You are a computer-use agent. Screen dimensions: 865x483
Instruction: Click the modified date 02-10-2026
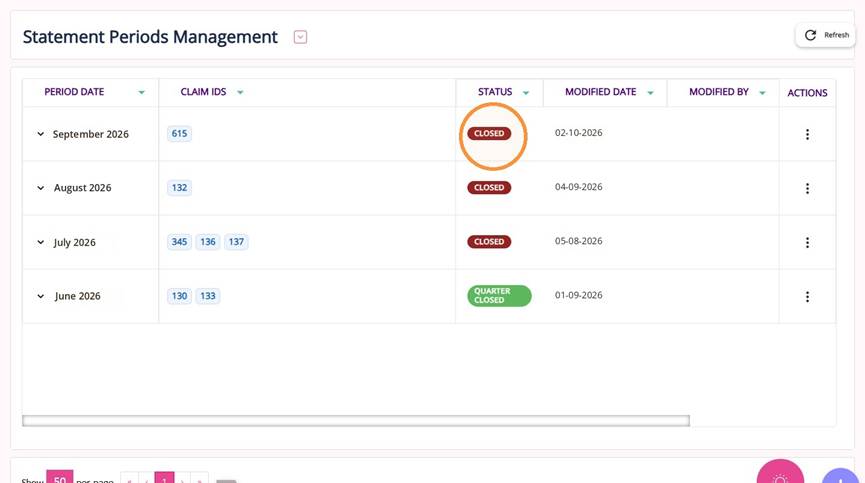pos(579,133)
